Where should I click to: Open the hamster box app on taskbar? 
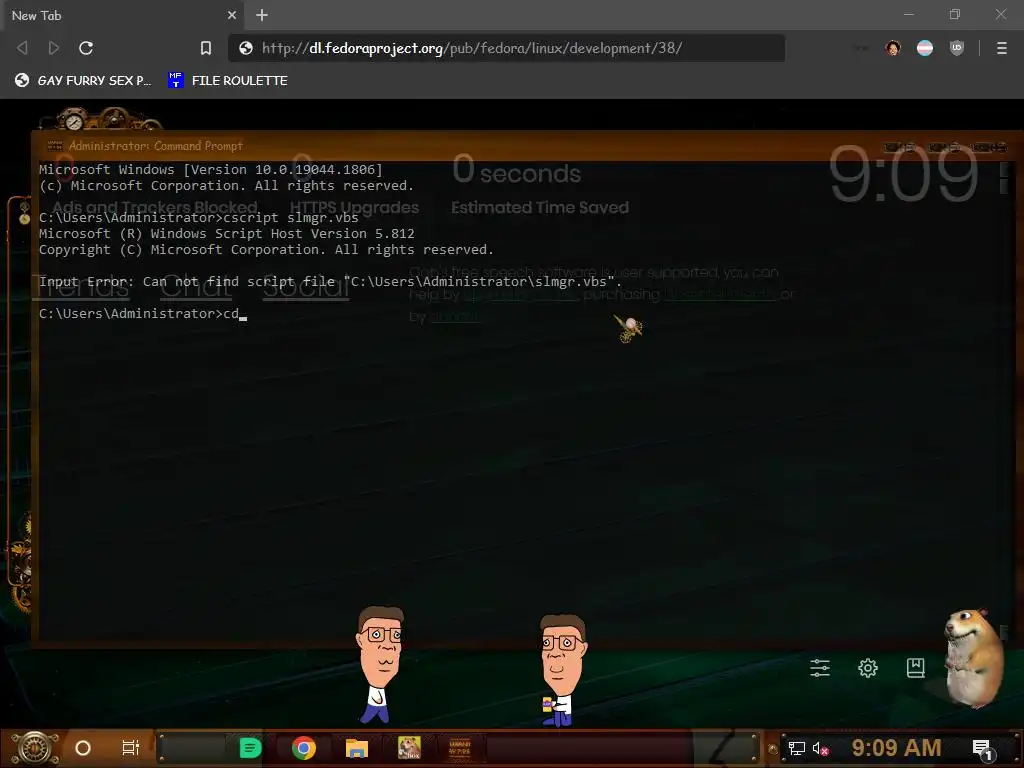(x=409, y=748)
